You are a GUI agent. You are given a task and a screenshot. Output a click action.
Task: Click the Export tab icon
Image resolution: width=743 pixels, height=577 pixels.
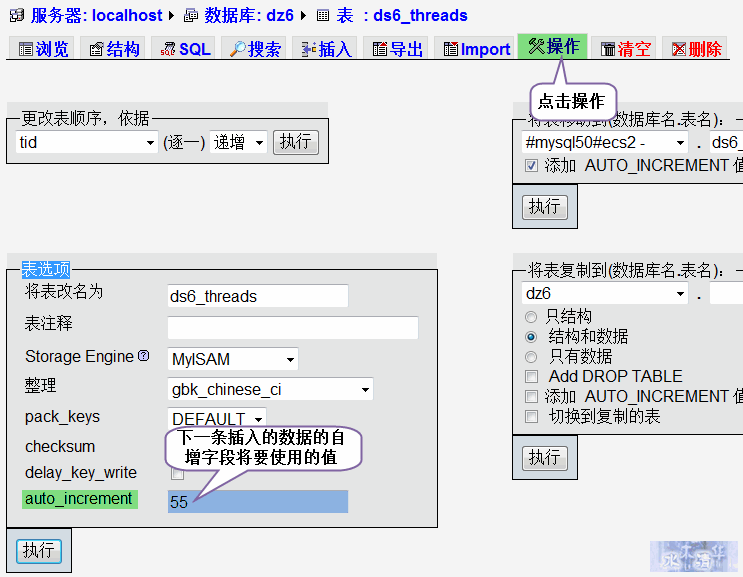(x=380, y=49)
